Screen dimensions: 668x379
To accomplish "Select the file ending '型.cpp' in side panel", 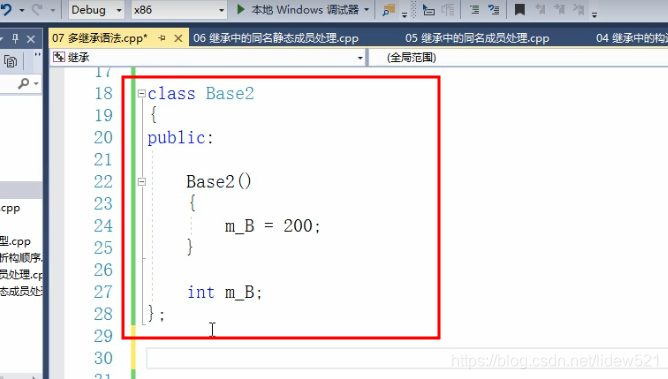I will [15, 241].
